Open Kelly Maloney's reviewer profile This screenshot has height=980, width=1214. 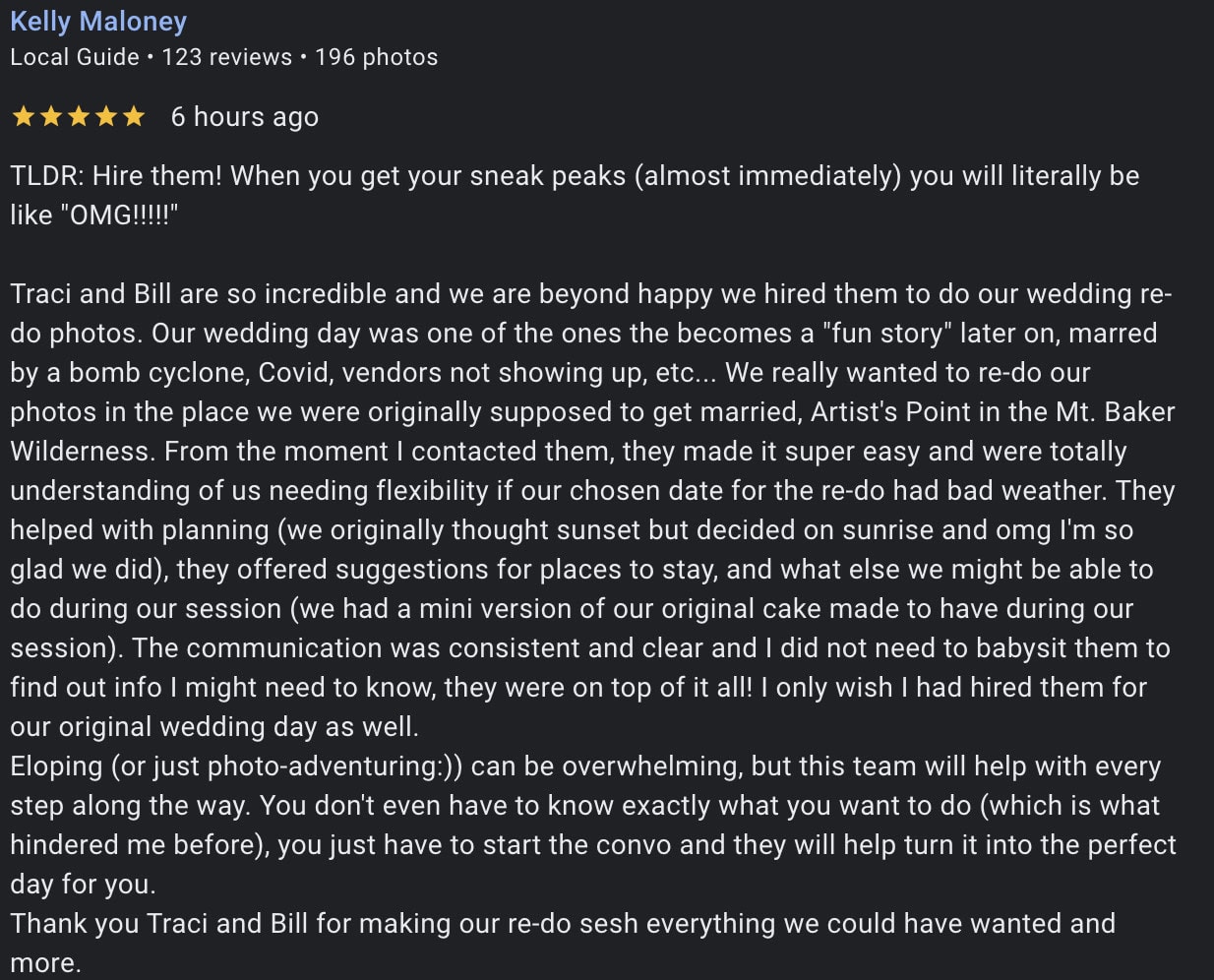98,22
